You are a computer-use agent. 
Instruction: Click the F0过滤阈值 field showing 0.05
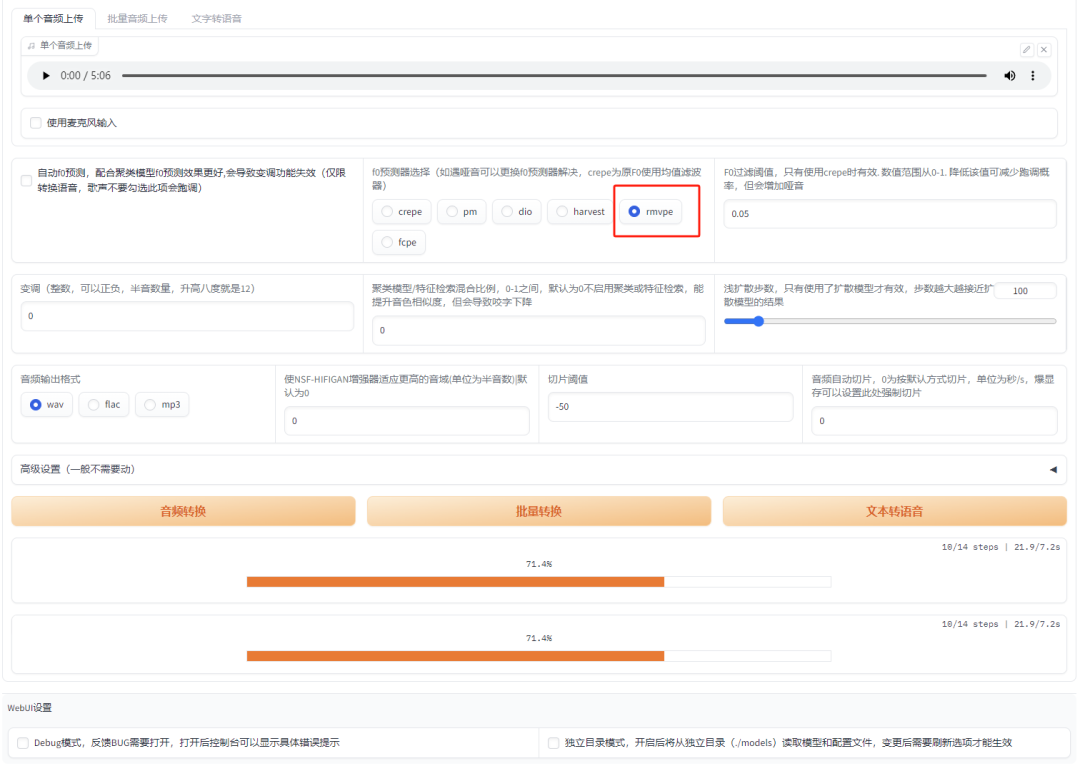coord(889,214)
